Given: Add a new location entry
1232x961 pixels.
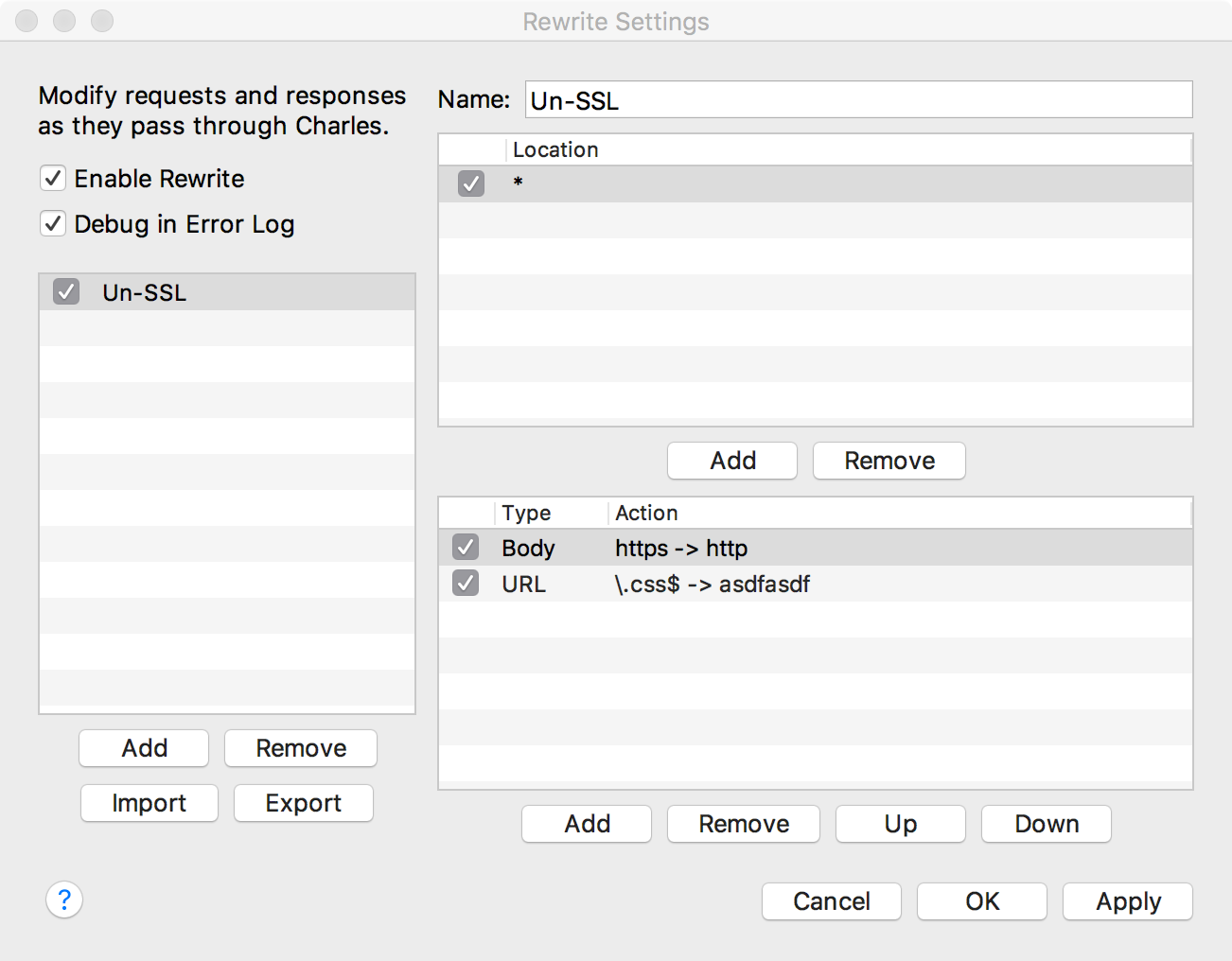Looking at the screenshot, I should click(x=731, y=461).
